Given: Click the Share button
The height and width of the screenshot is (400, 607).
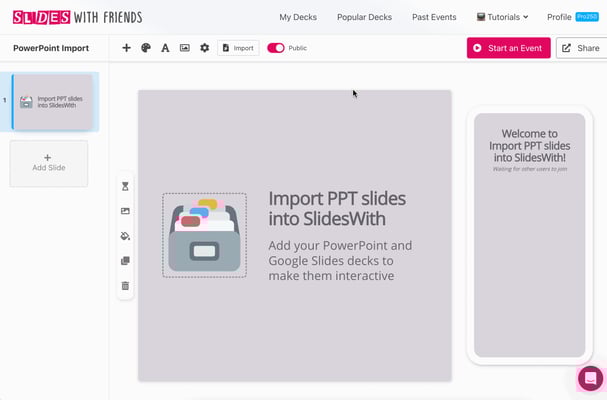Looking at the screenshot, I should pyautogui.click(x=581, y=48).
